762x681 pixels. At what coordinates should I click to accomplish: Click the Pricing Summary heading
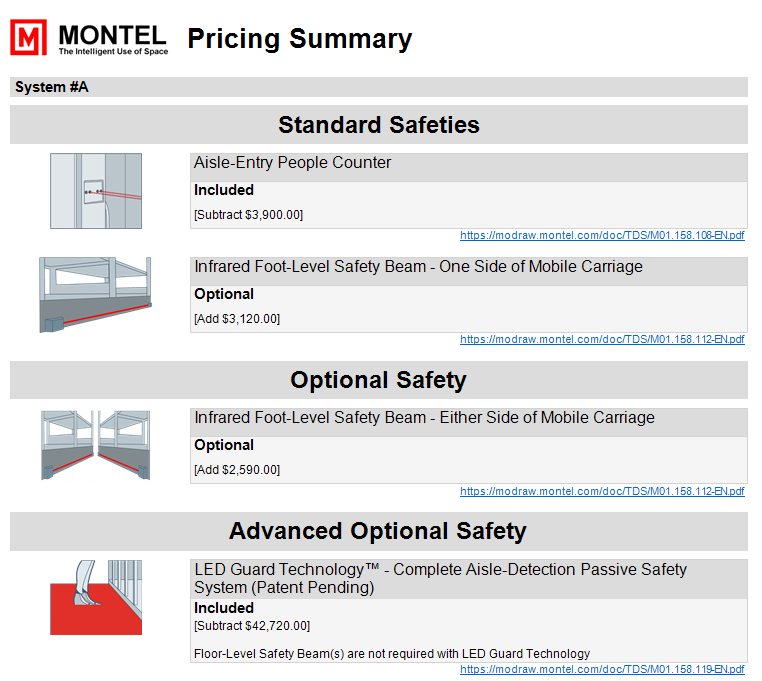pyautogui.click(x=300, y=39)
